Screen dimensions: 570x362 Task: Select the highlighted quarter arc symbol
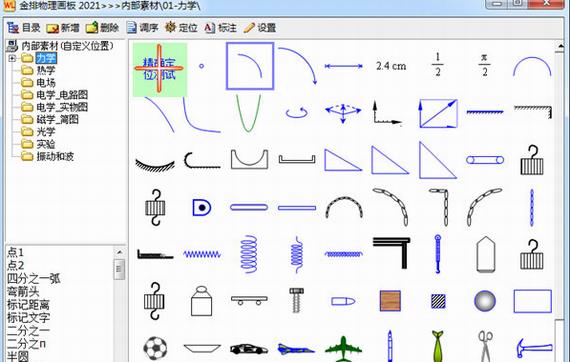(x=250, y=66)
